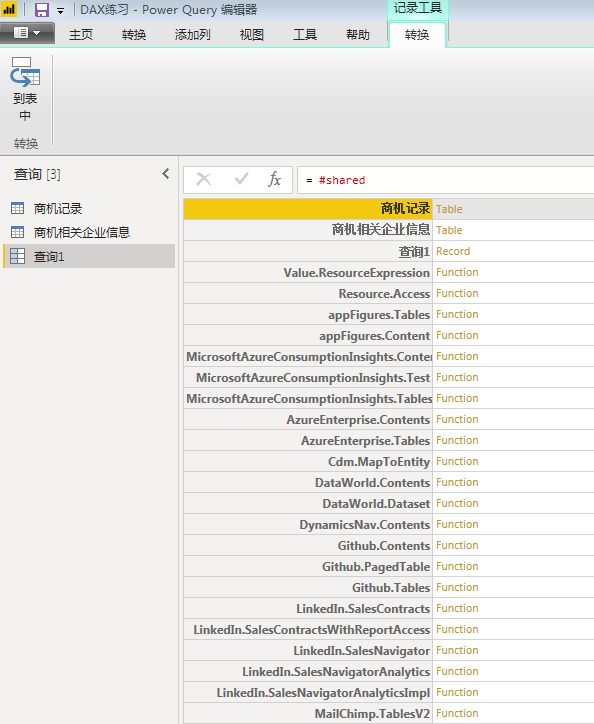Save the query with the floppy icon

tap(42, 10)
